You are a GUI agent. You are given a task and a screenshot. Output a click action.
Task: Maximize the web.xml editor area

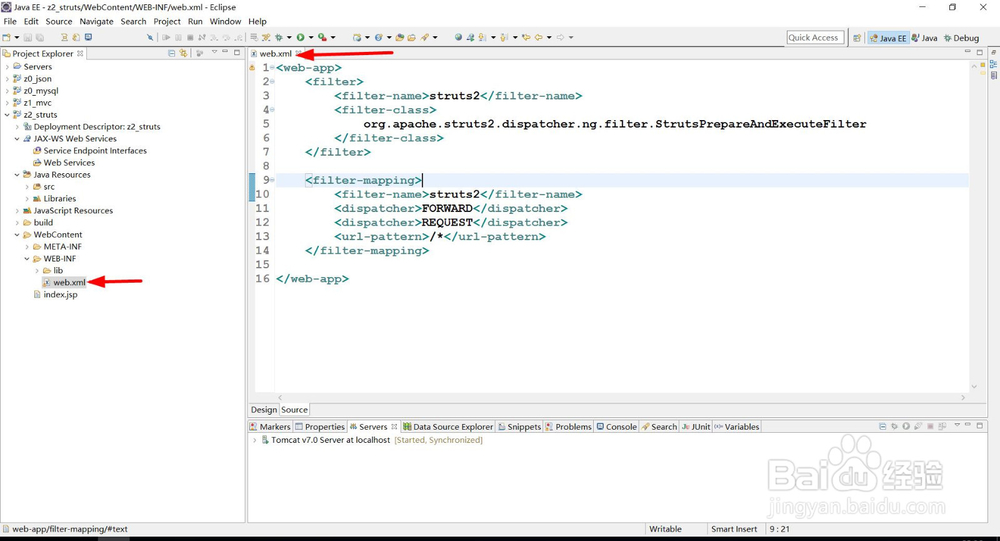[x=980, y=52]
